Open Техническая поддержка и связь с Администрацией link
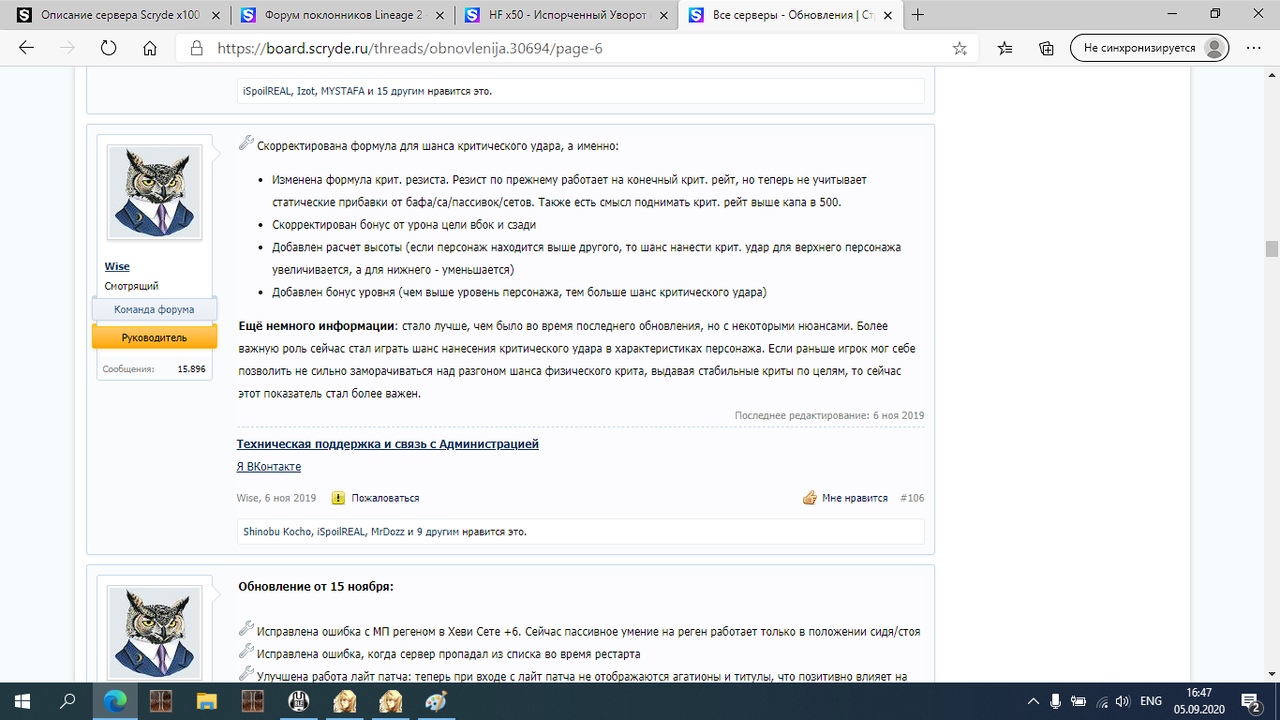Screen dimensions: 1280x720 387,444
